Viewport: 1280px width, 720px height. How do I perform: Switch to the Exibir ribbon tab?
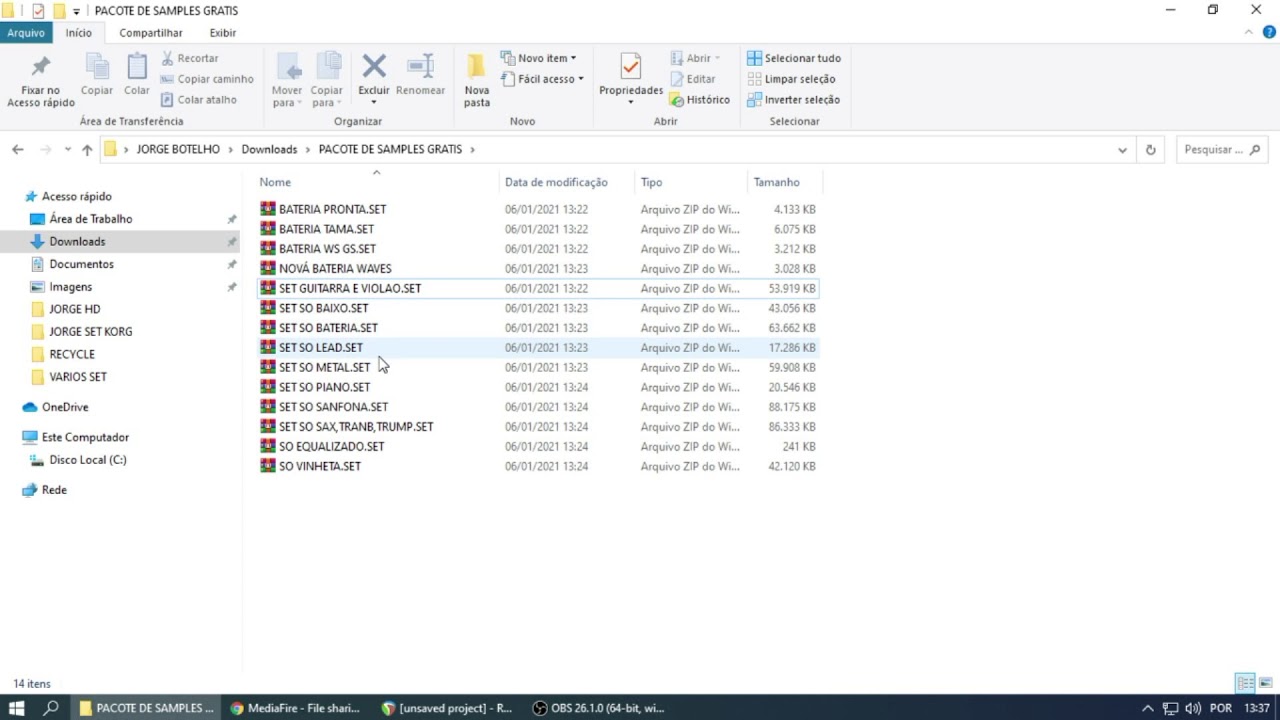223,33
